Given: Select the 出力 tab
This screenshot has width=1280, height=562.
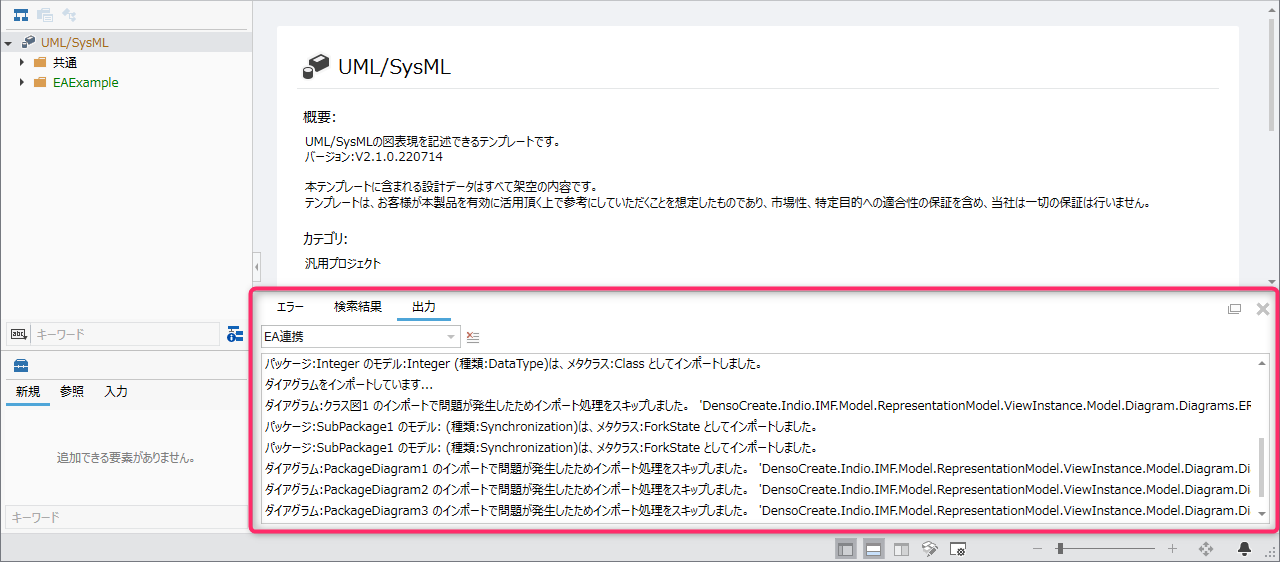Looking at the screenshot, I should tap(424, 307).
